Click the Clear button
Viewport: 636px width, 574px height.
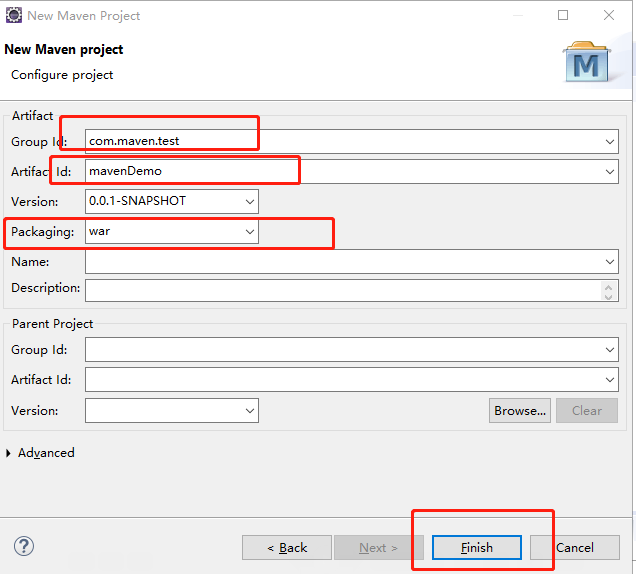click(587, 411)
